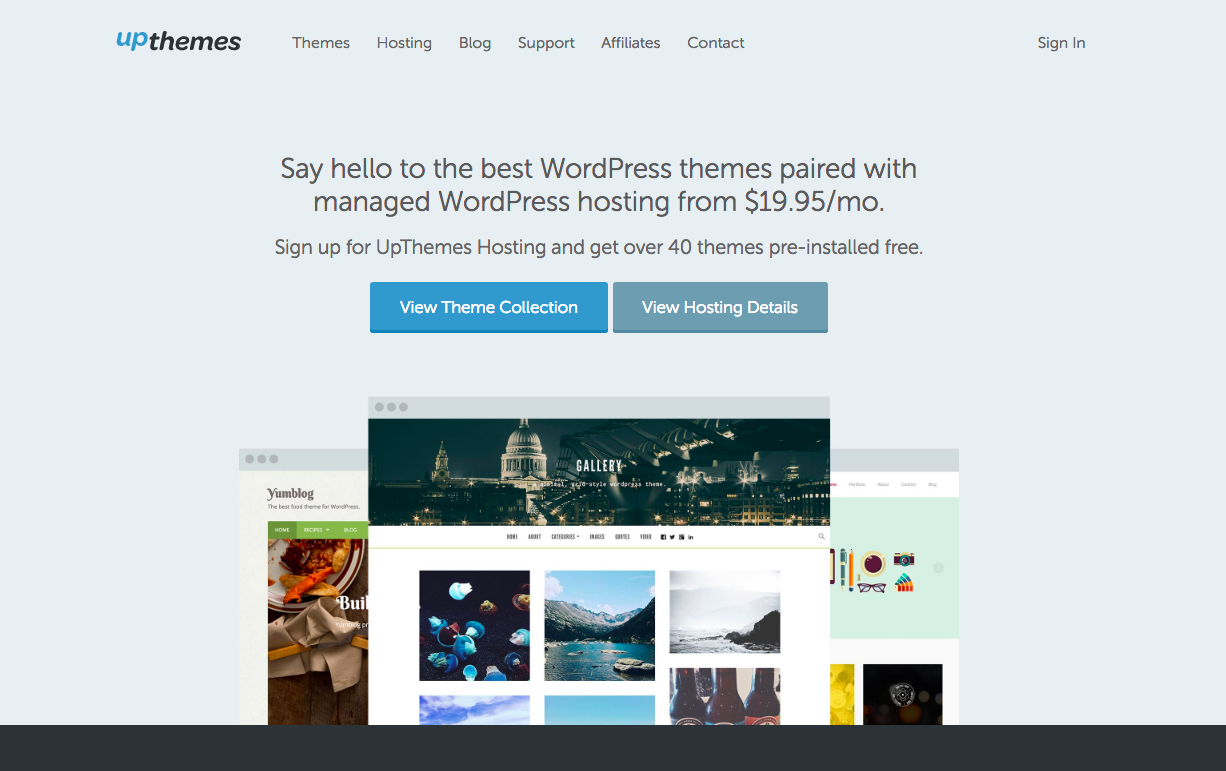
Task: Open the Themes menu item
Action: pos(321,42)
